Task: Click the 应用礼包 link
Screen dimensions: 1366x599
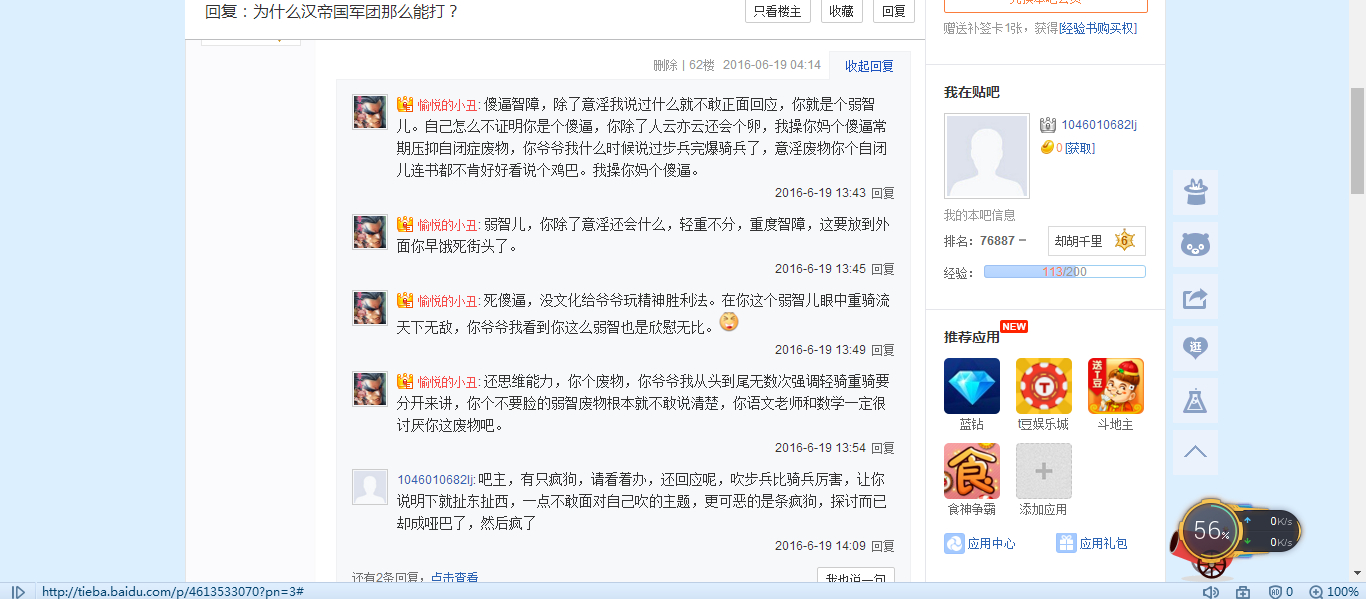Action: [1092, 543]
